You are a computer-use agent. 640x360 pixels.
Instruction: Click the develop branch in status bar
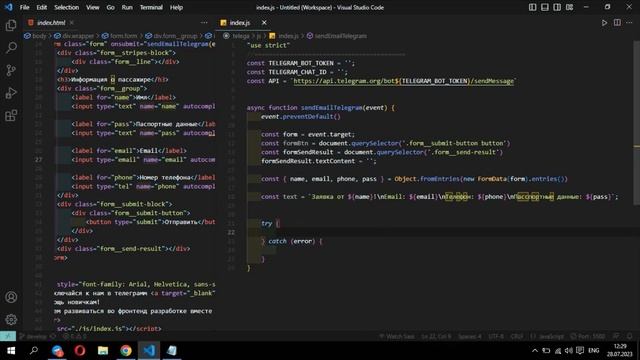(33, 336)
